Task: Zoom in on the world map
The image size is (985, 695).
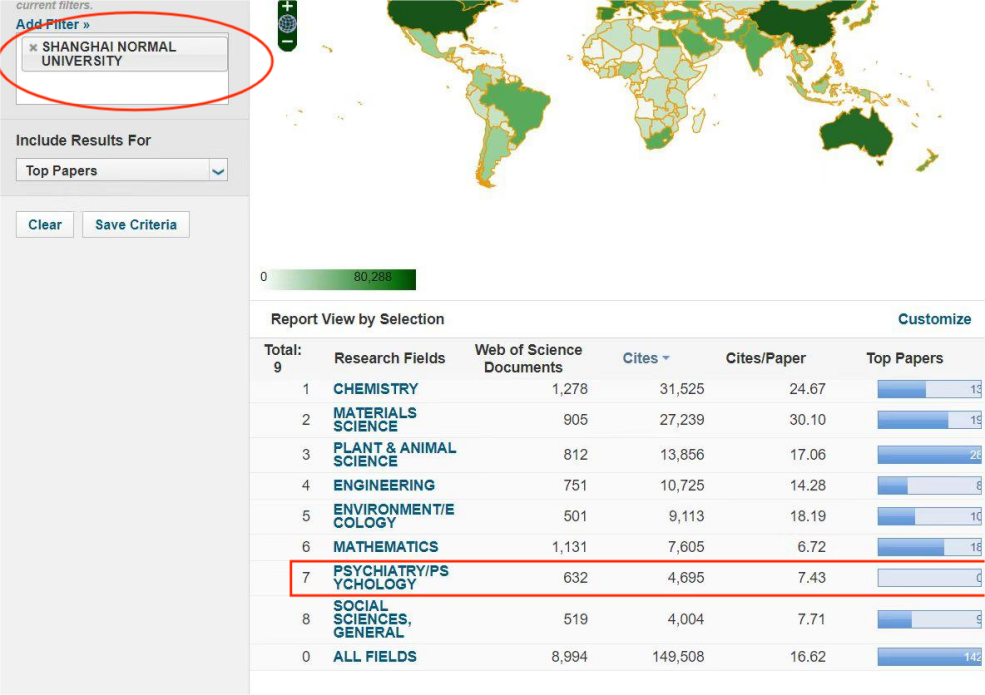Action: click(x=287, y=6)
